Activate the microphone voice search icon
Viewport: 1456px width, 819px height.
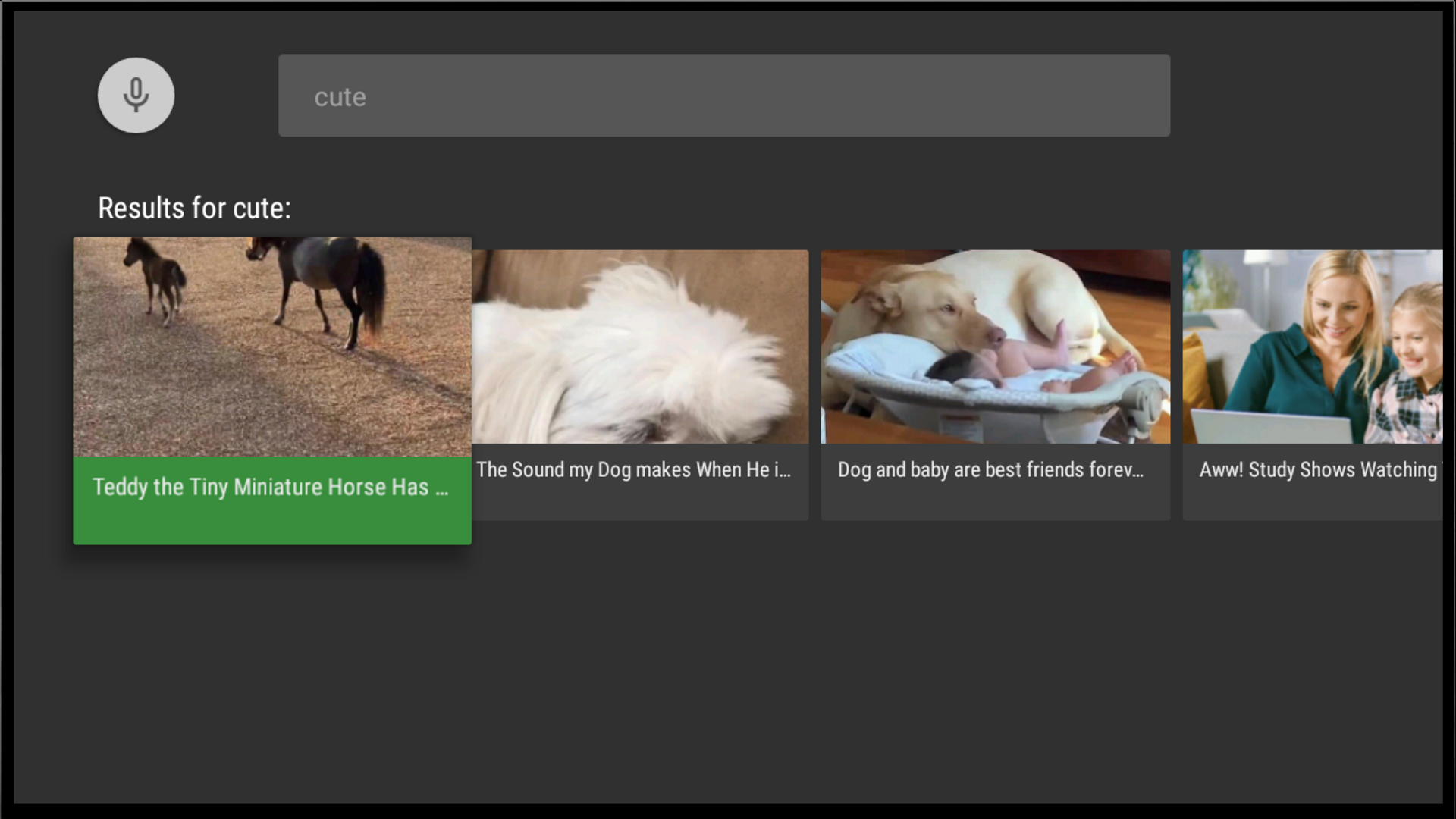(x=136, y=96)
